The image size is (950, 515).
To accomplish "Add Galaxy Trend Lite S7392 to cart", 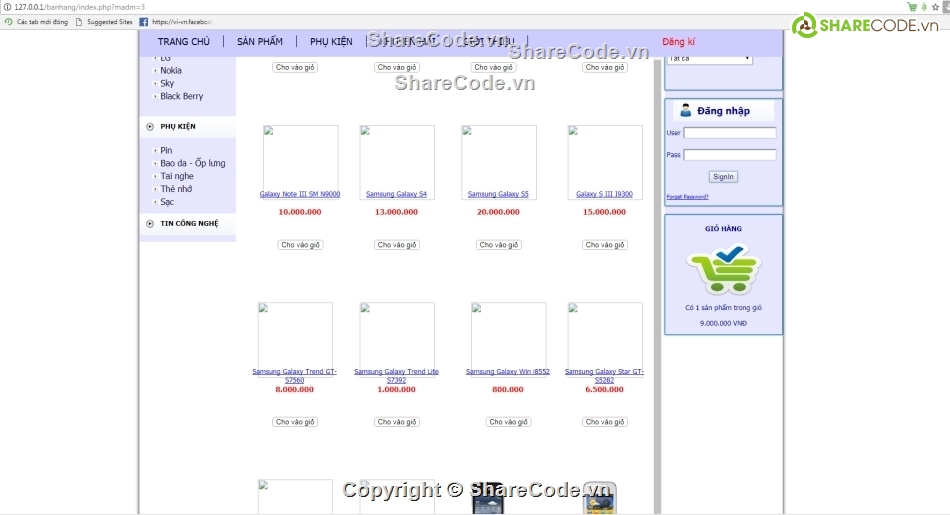I will 397,422.
